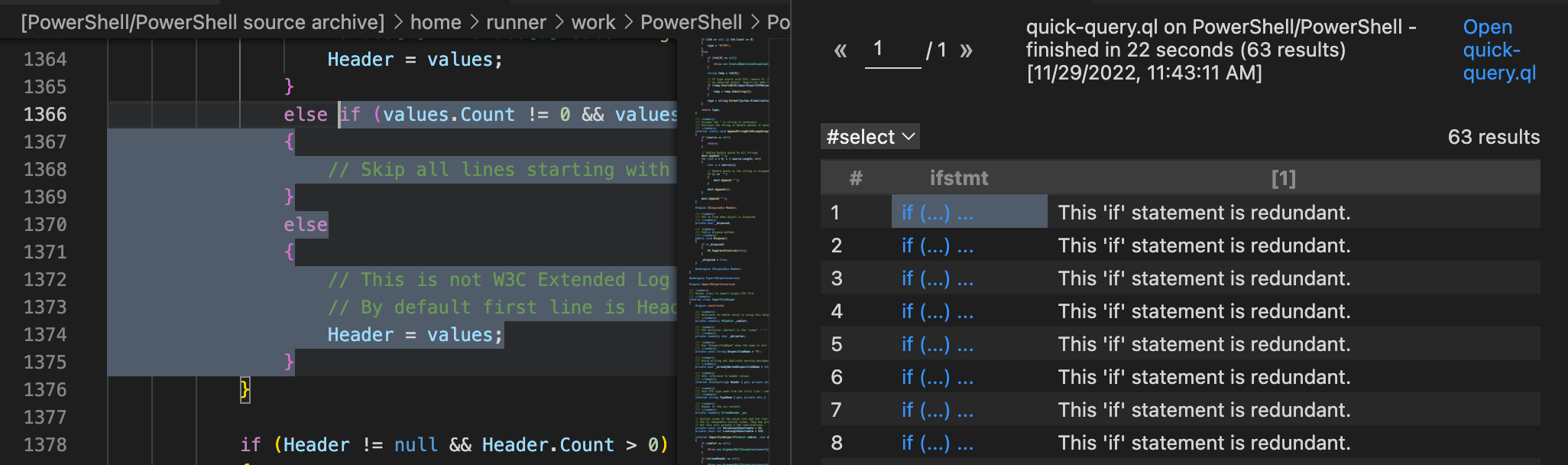
Task: Click line number 1366 in the gutter
Action: coord(45,114)
